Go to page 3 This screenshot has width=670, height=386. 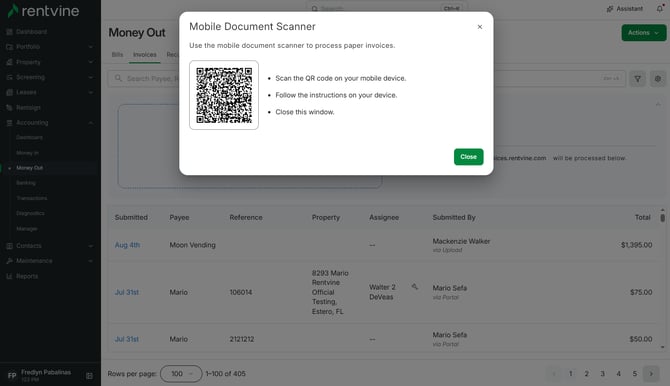click(x=602, y=374)
